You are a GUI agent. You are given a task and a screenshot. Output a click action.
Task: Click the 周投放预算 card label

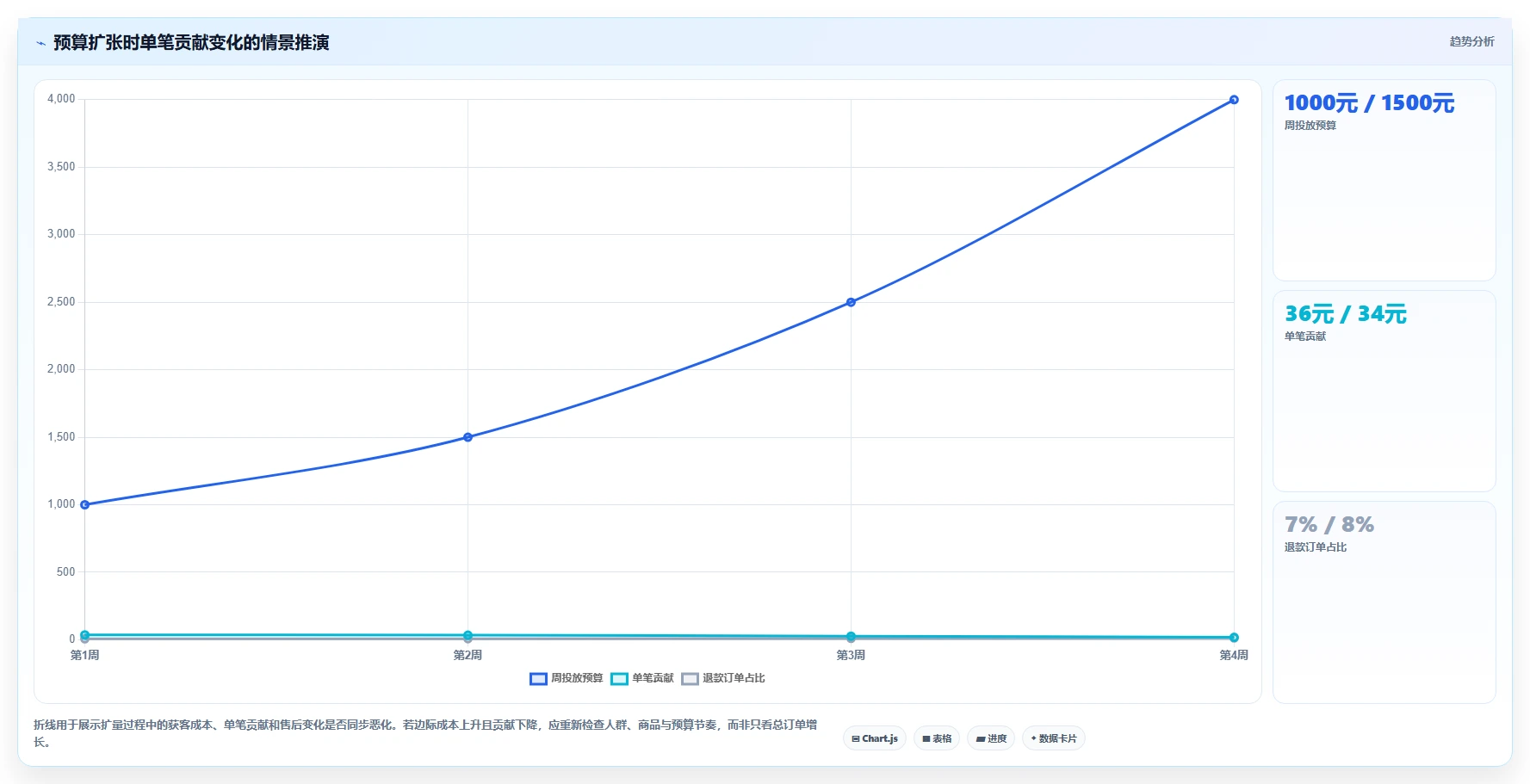click(x=1310, y=126)
